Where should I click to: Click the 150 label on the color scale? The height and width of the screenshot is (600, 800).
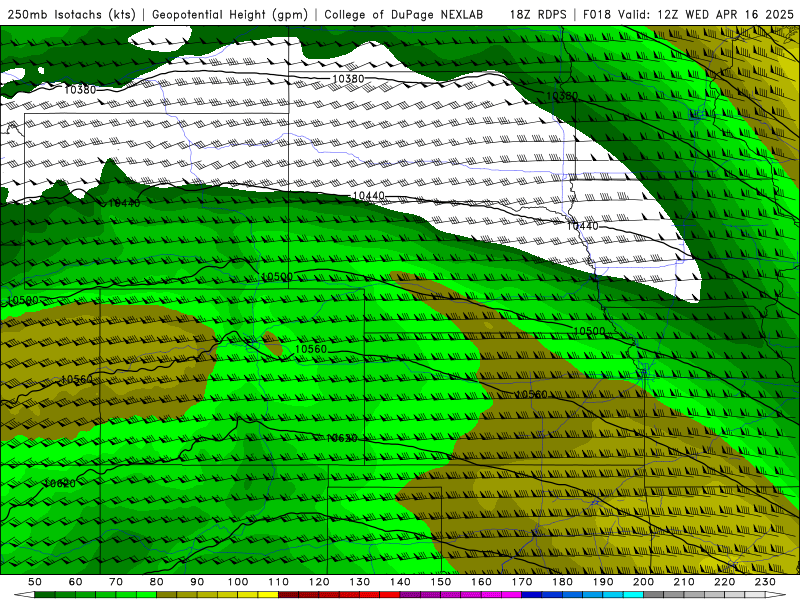click(x=441, y=582)
